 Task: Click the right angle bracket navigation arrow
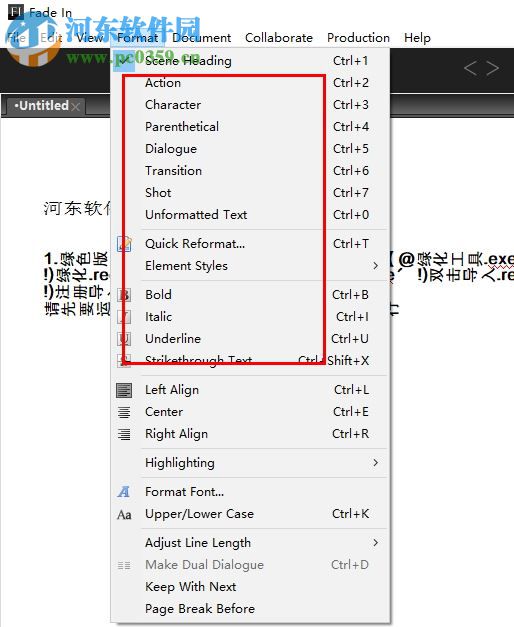pos(492,68)
